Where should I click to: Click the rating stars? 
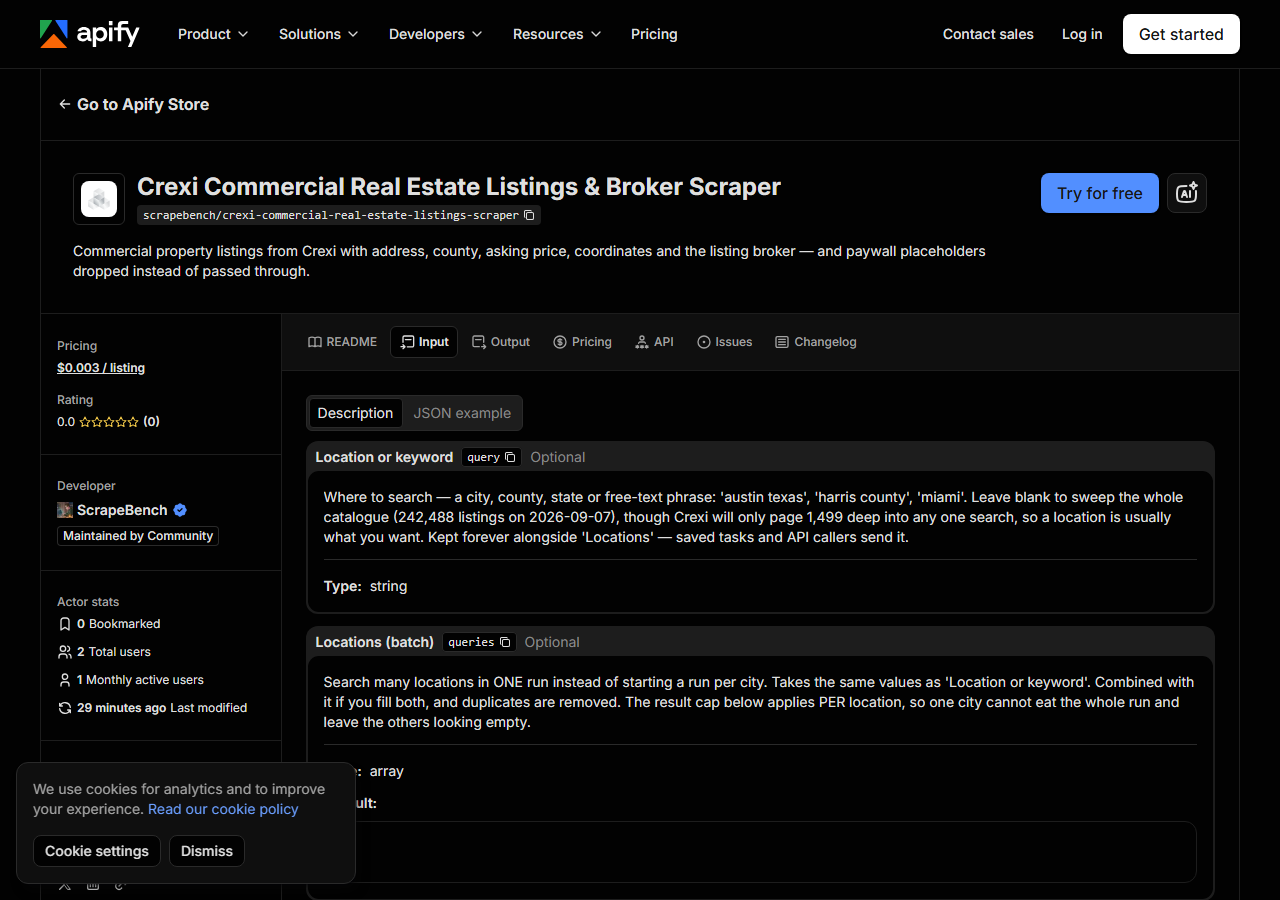pos(109,422)
